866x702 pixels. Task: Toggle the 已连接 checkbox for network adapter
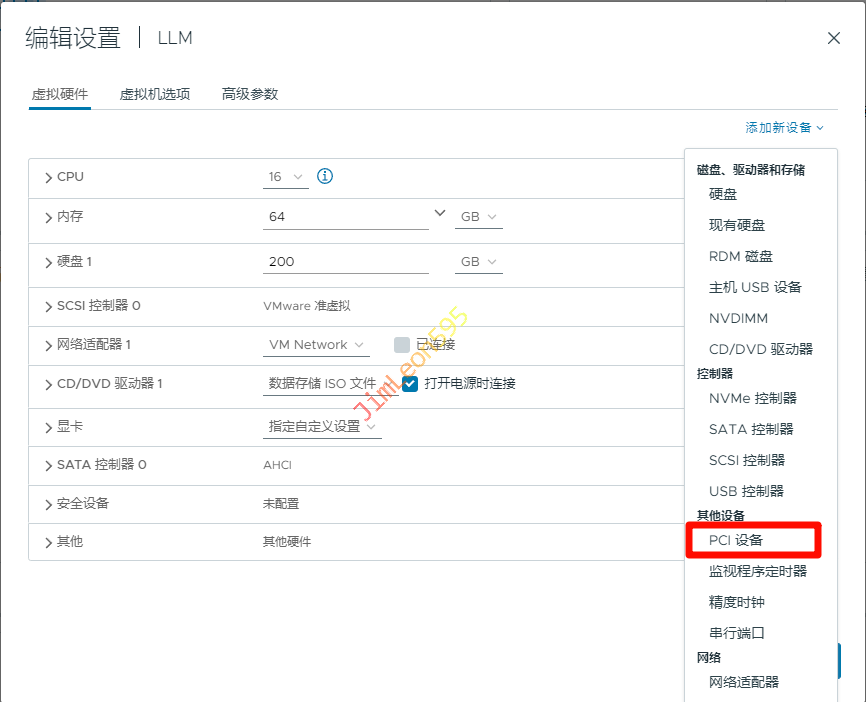pos(402,345)
